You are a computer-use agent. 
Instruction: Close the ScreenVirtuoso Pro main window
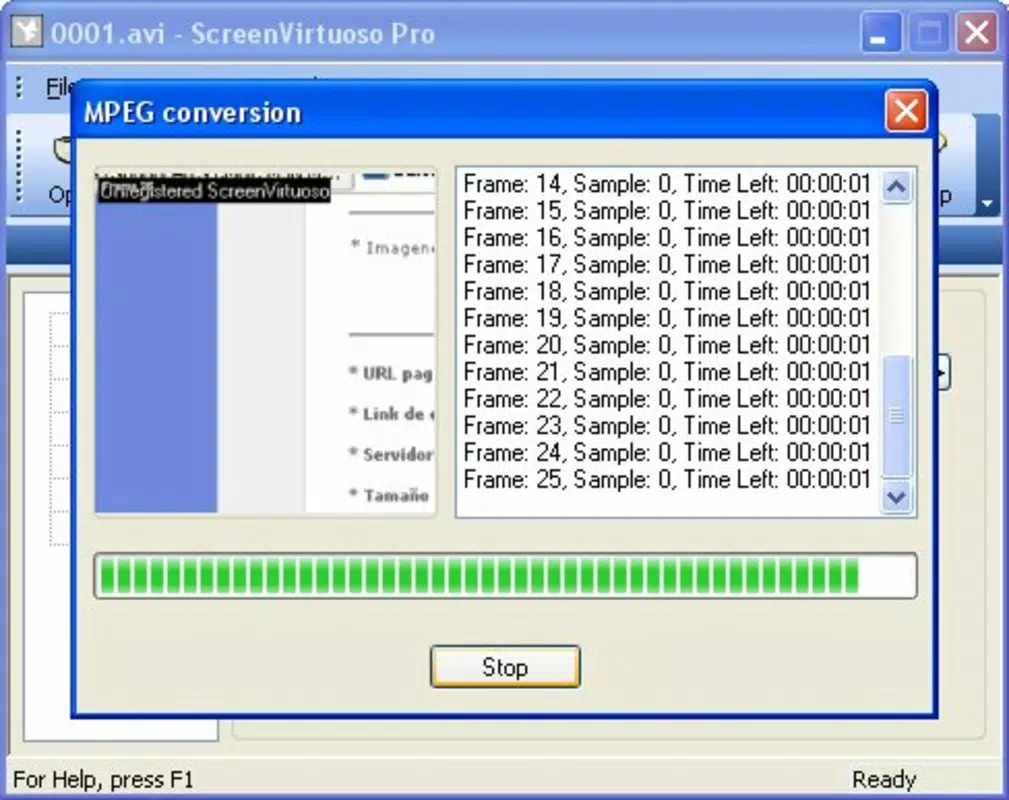click(x=976, y=32)
